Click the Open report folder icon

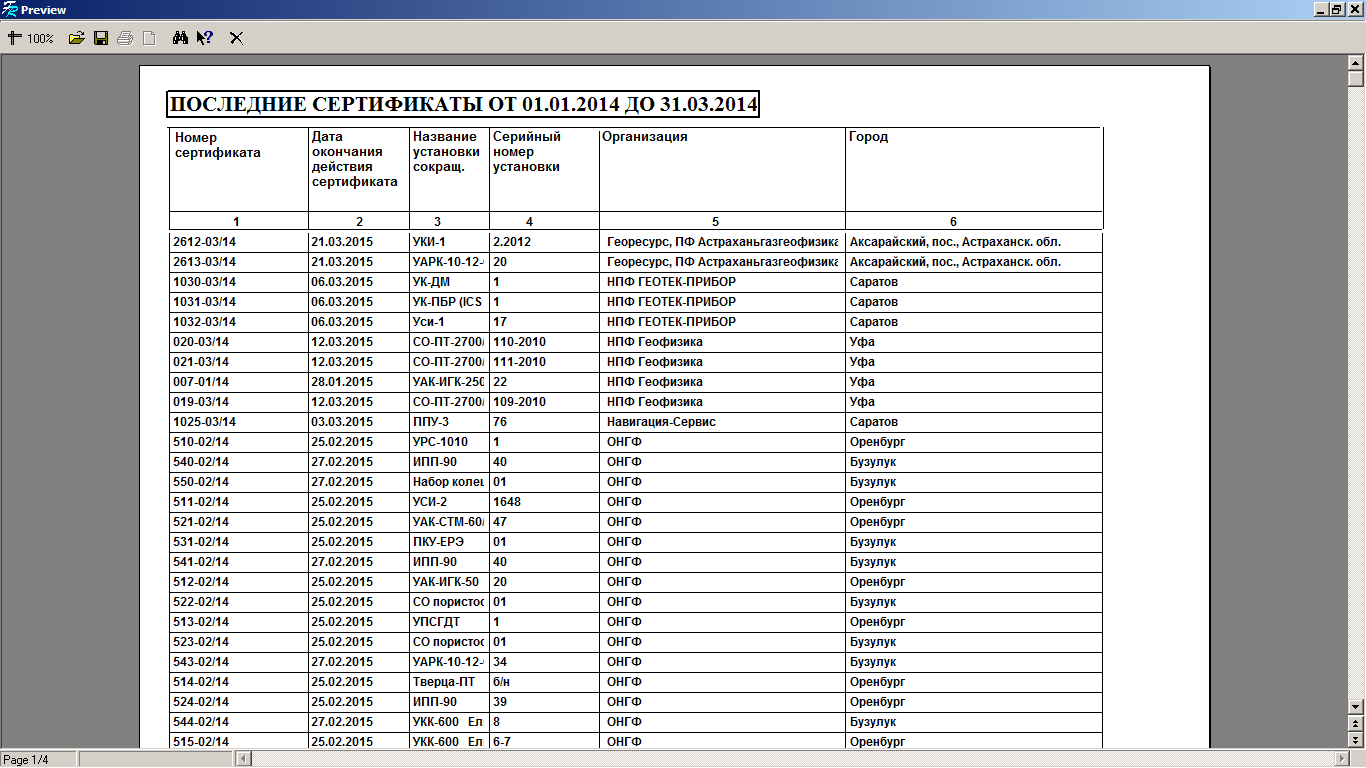[76, 38]
